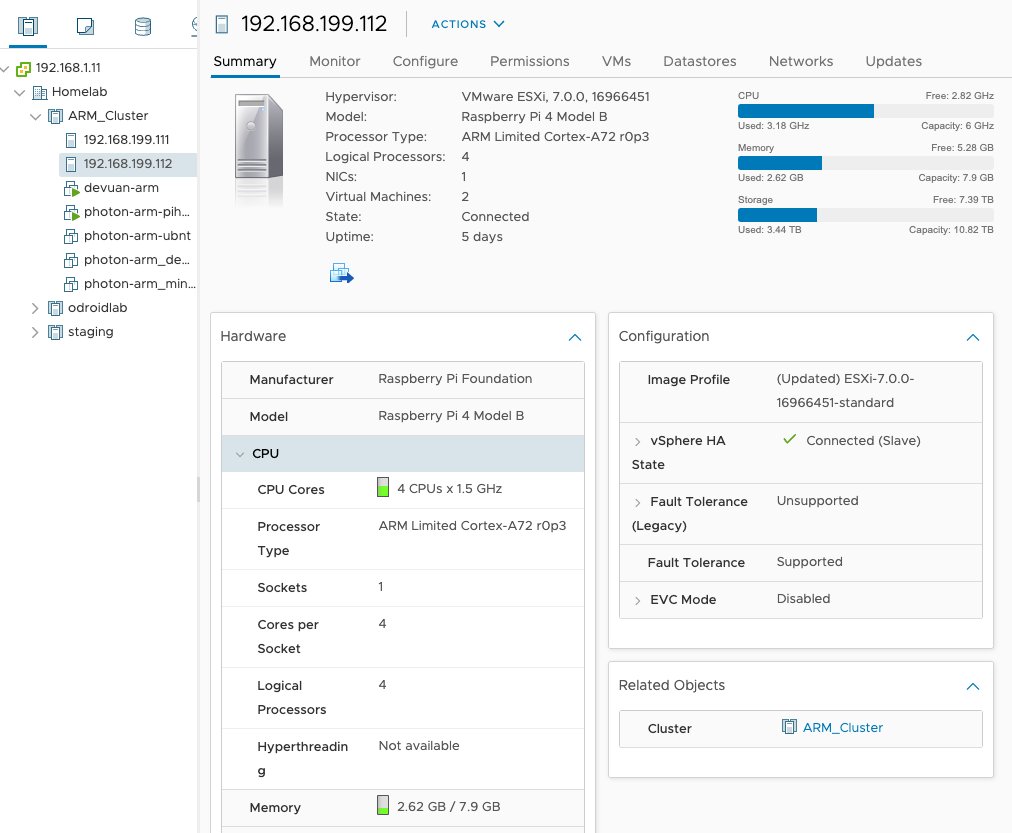
Task: Click cluster icon beside ARM_Cluster link
Action: tap(789, 727)
